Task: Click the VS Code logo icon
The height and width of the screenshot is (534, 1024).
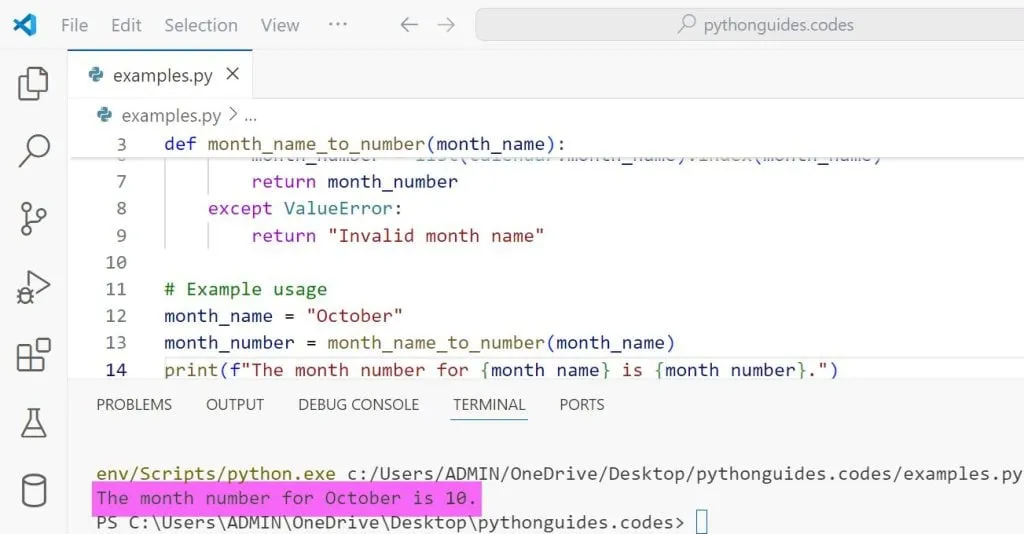Action: 25,25
